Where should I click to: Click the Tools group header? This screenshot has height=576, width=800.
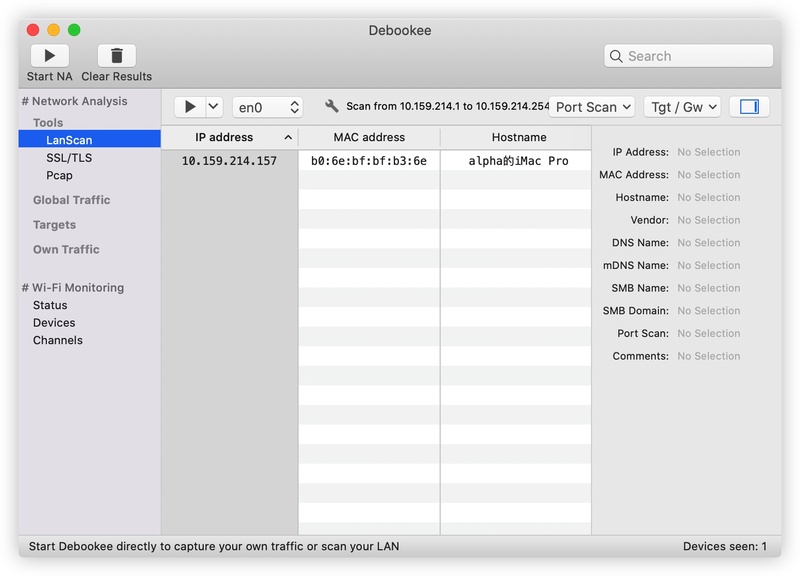pos(48,123)
